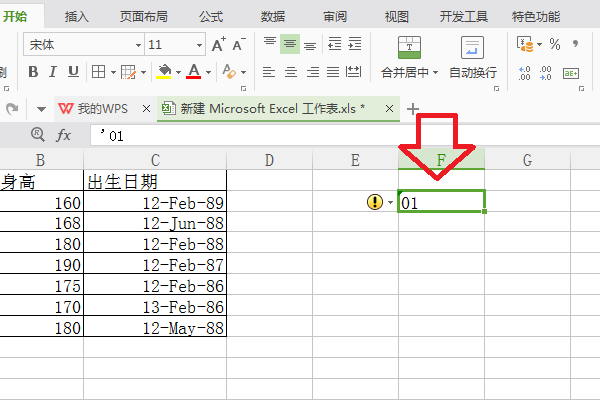Align text left horizontally
The height and width of the screenshot is (400, 600).
tap(269, 72)
